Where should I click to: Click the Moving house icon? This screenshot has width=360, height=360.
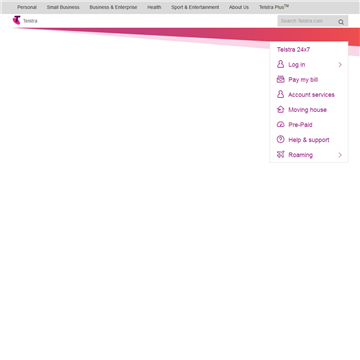click(x=280, y=109)
